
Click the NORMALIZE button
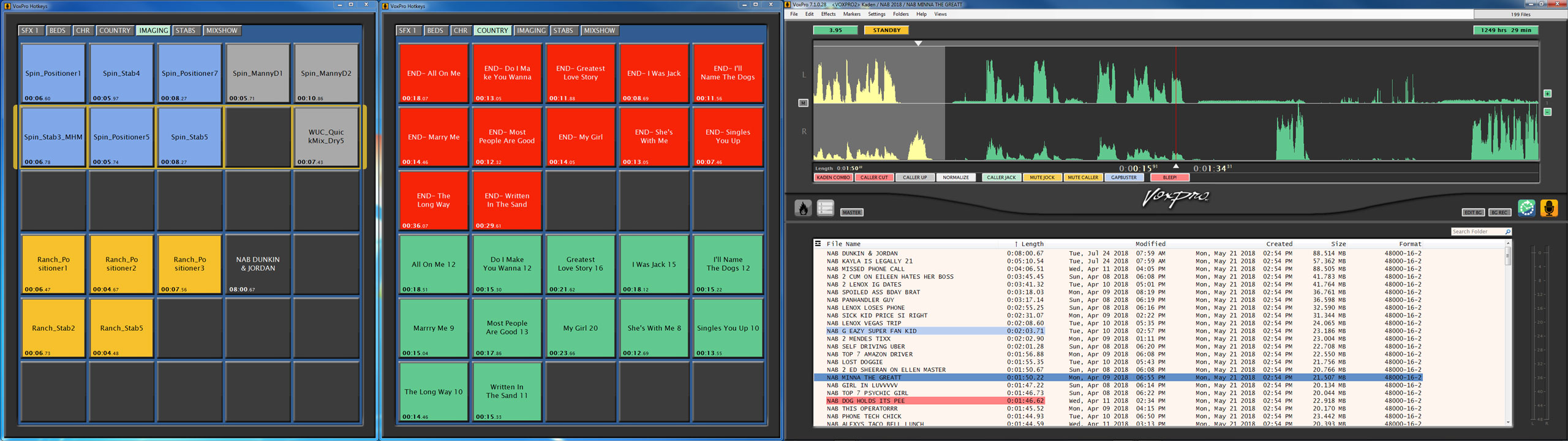tap(956, 178)
